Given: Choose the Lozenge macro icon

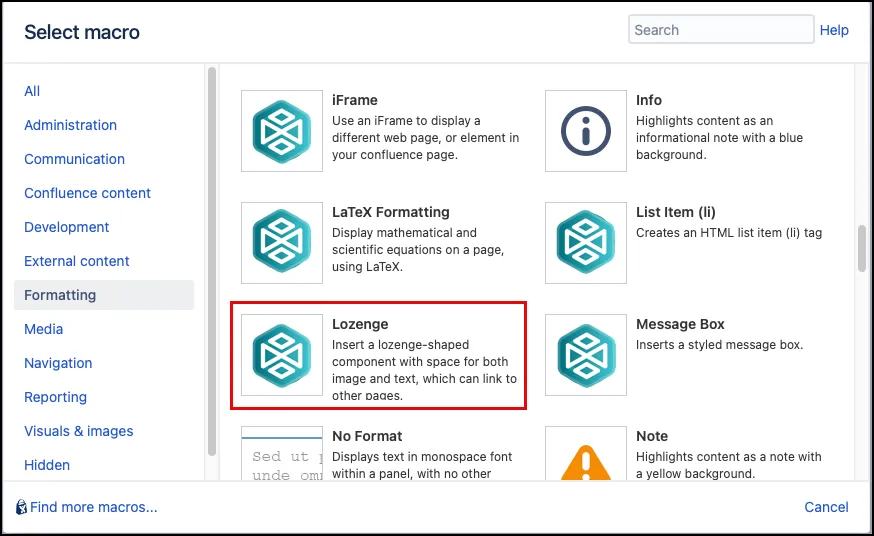Looking at the screenshot, I should pyautogui.click(x=281, y=355).
